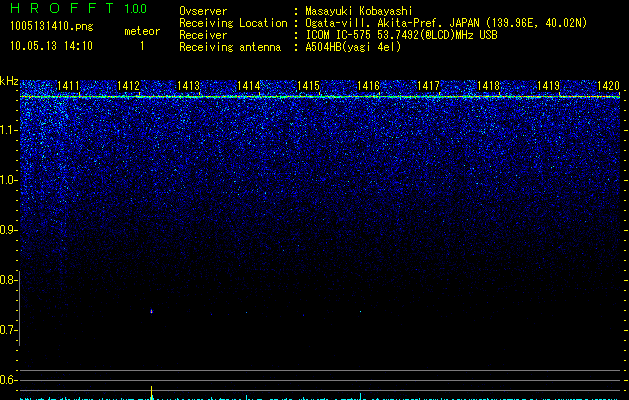The width and height of the screenshot is (629, 400).
Task: Click the 1414 time marker
Action: (x=249, y=86)
